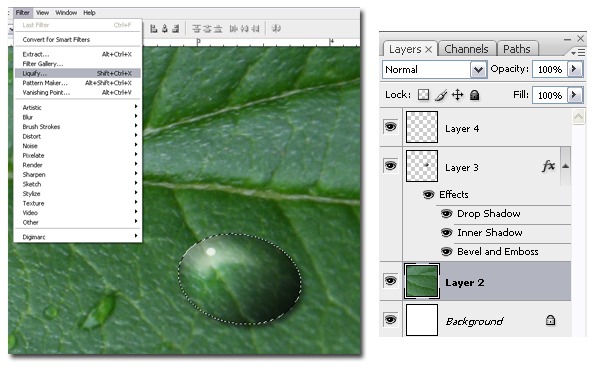600x367 pixels.
Task: Expand the Distort filter submenu
Action: (79, 136)
